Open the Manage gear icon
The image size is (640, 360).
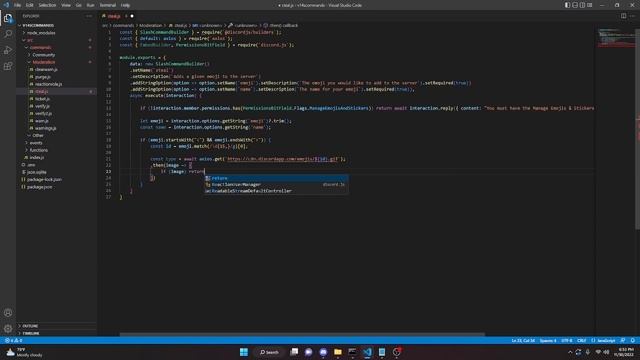pos(8,329)
